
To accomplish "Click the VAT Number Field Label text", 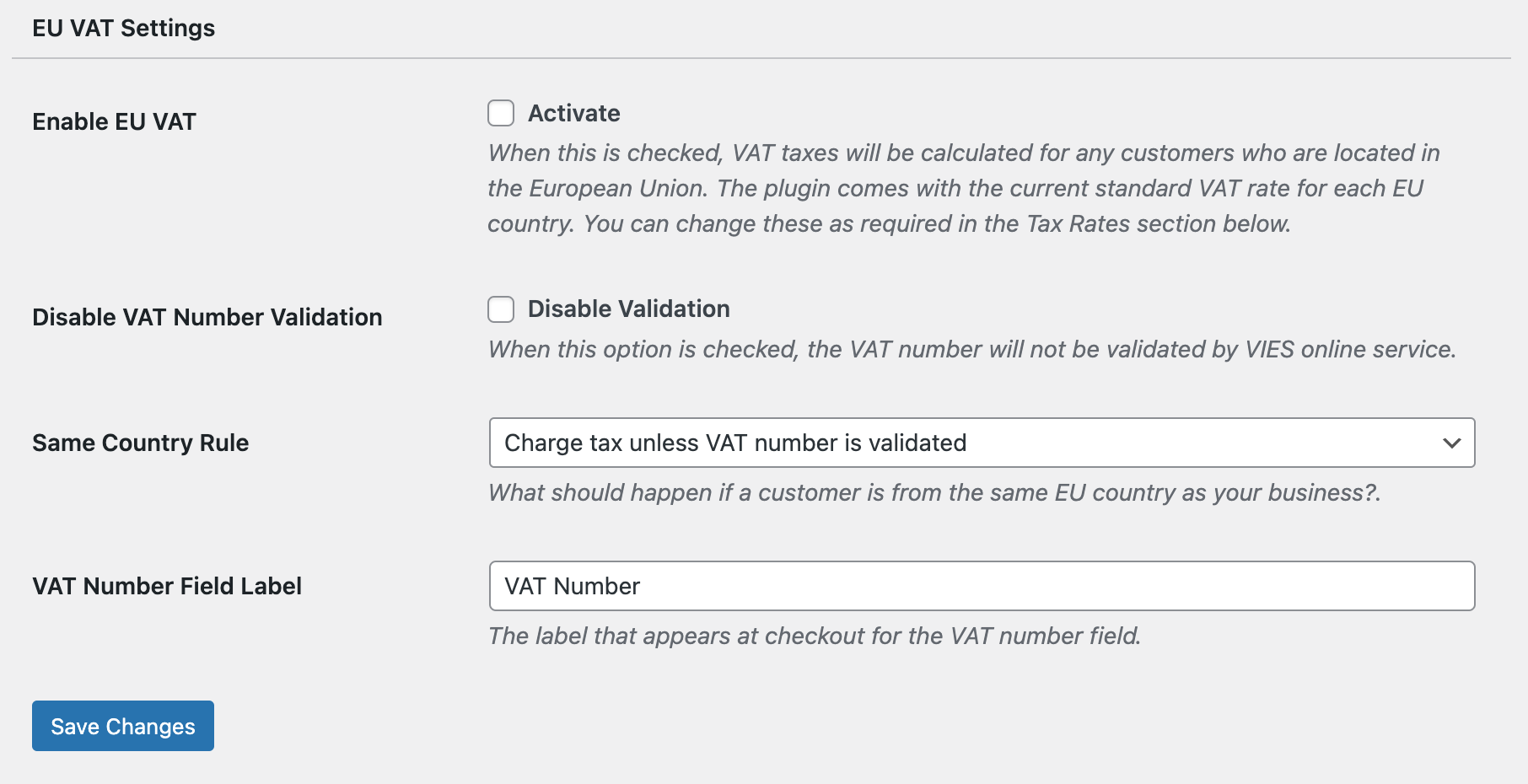I will 166,586.
